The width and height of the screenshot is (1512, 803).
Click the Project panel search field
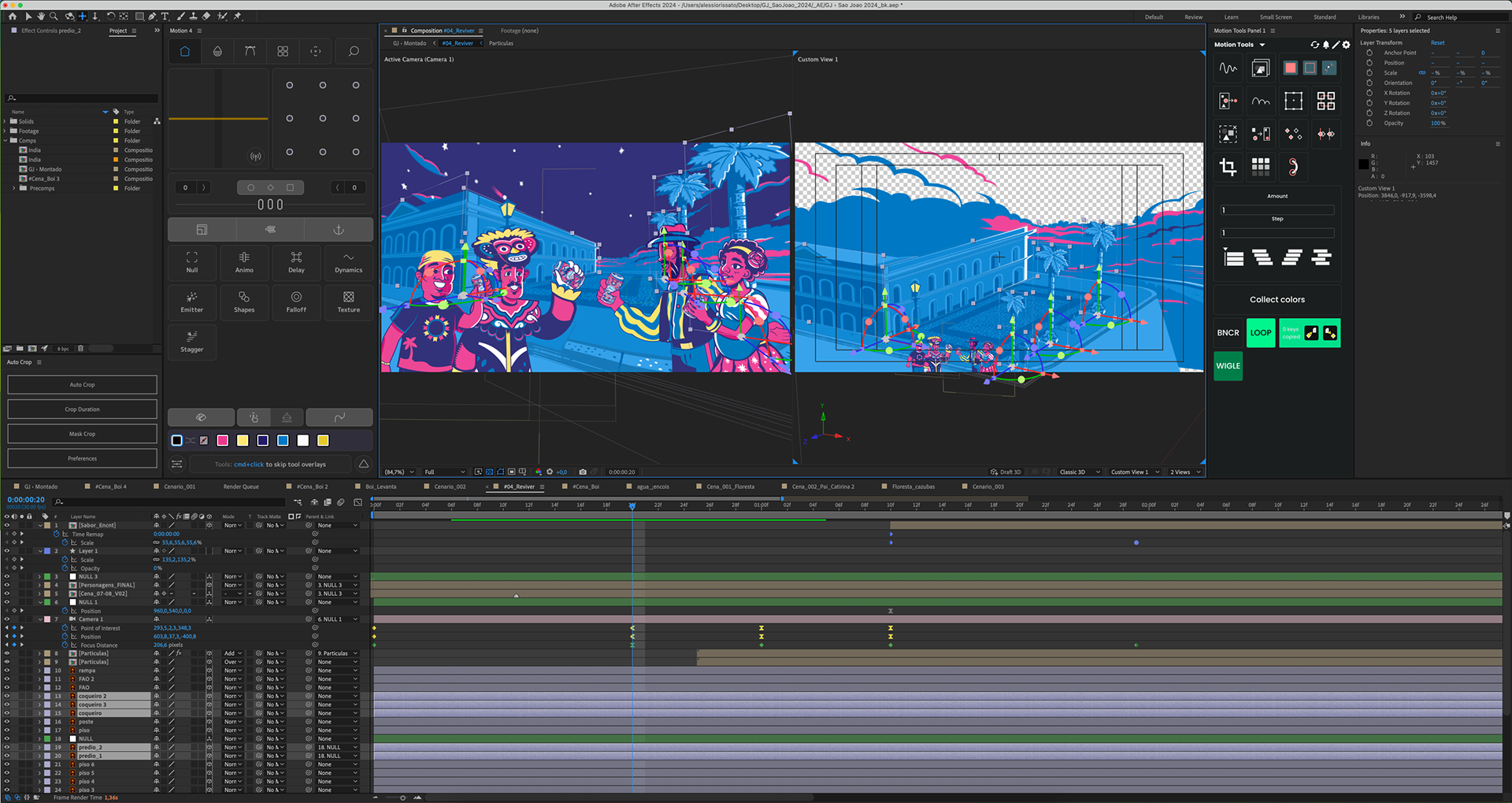82,98
